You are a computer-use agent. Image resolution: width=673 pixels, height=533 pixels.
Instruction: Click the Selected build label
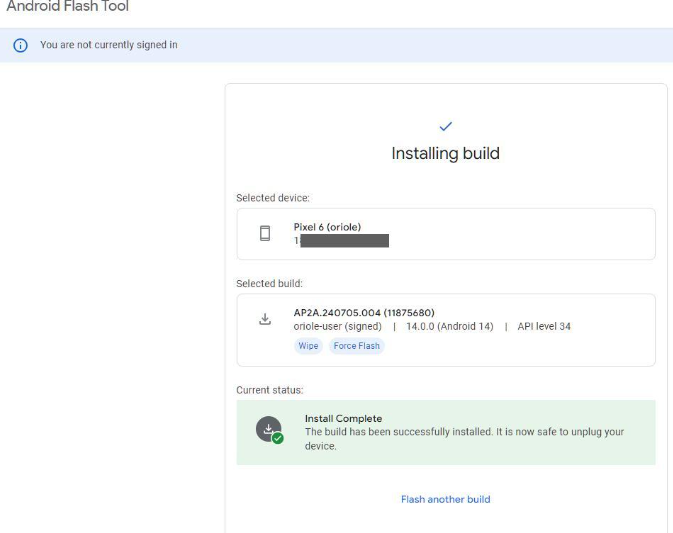pyautogui.click(x=269, y=283)
